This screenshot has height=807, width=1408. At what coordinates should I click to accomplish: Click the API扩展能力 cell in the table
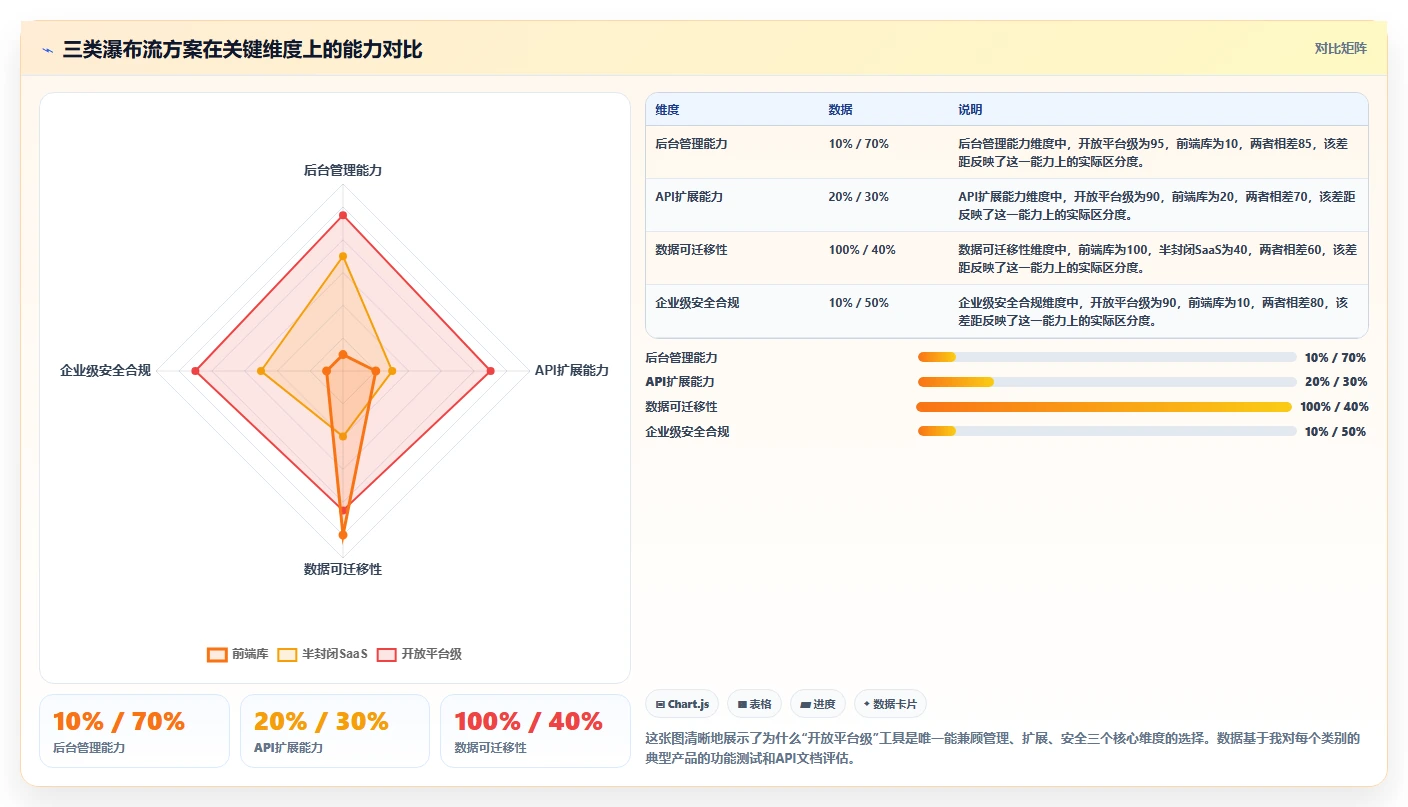(x=689, y=197)
